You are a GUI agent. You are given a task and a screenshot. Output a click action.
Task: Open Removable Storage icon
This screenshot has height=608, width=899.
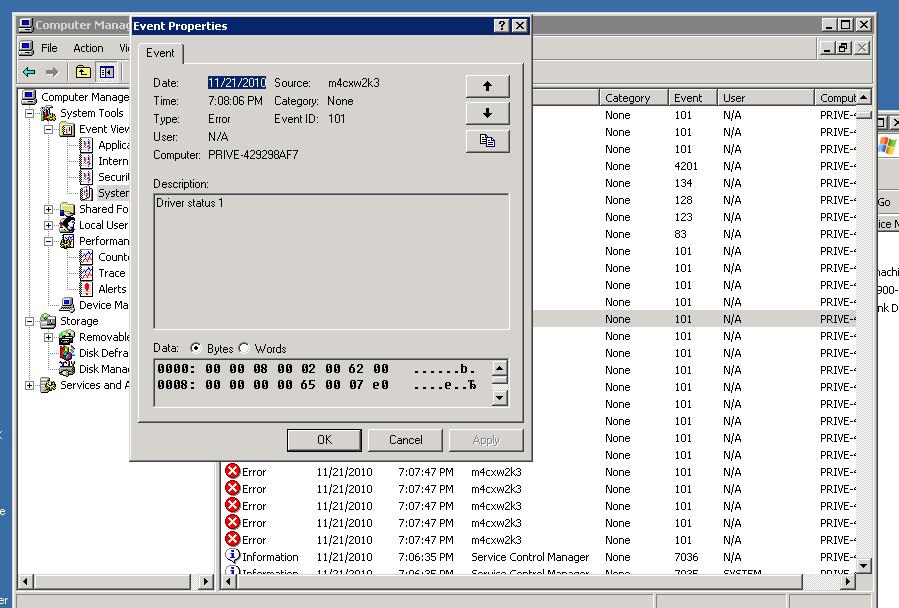coord(68,337)
